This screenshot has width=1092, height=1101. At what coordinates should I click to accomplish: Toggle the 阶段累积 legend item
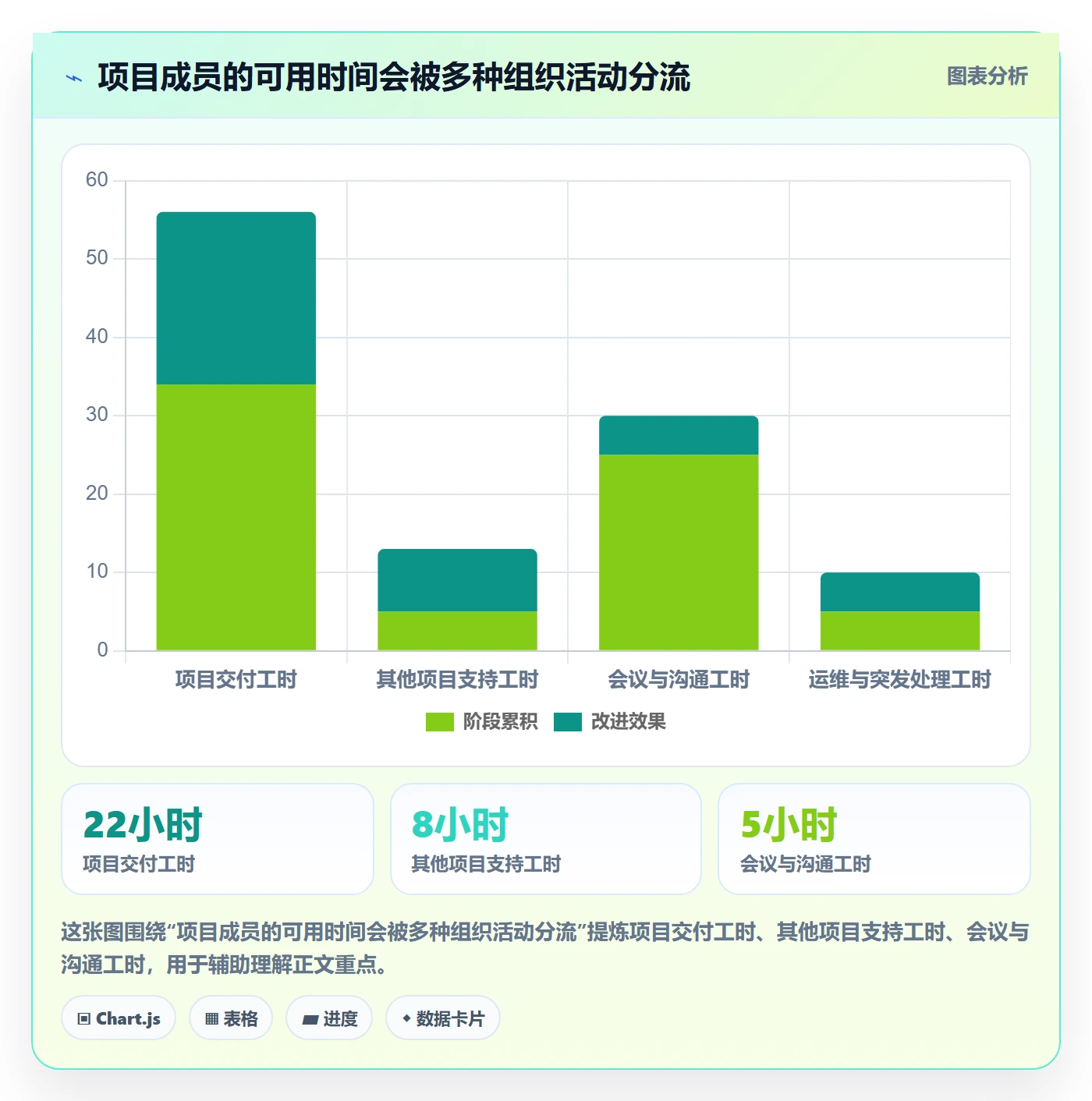click(x=481, y=722)
